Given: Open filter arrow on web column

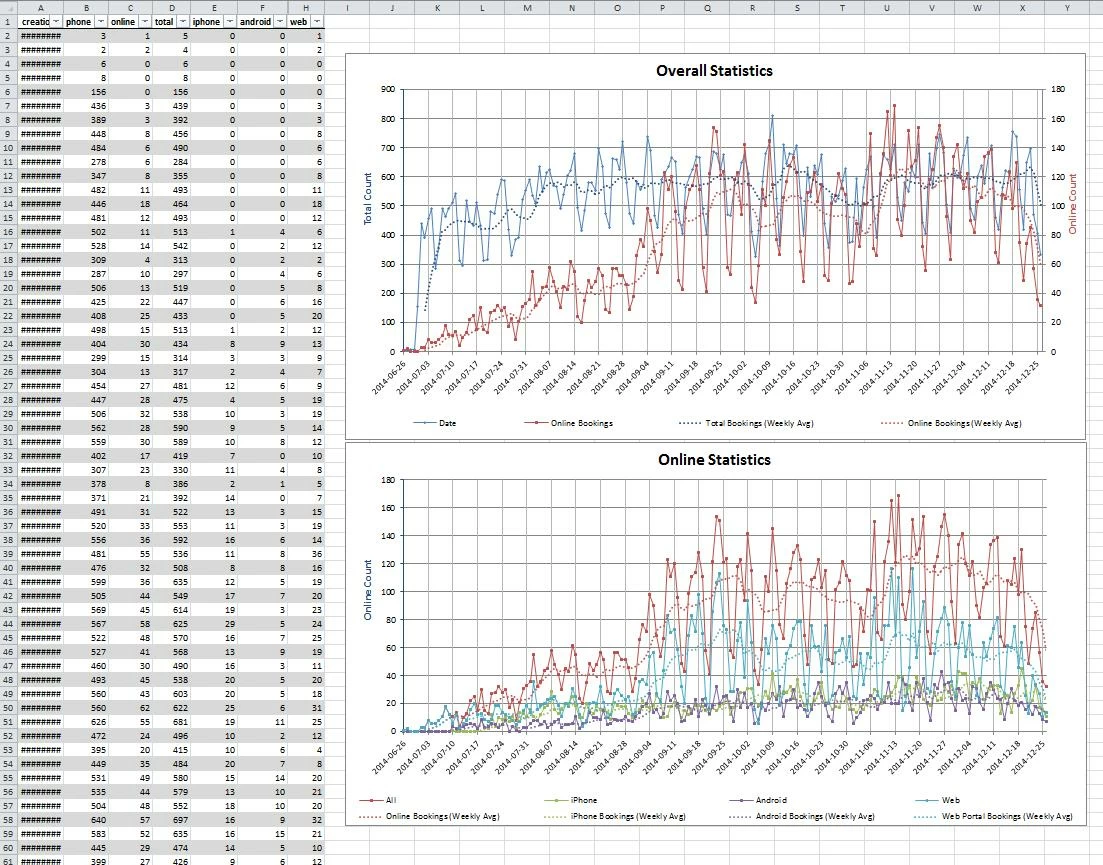Looking at the screenshot, I should (x=317, y=22).
